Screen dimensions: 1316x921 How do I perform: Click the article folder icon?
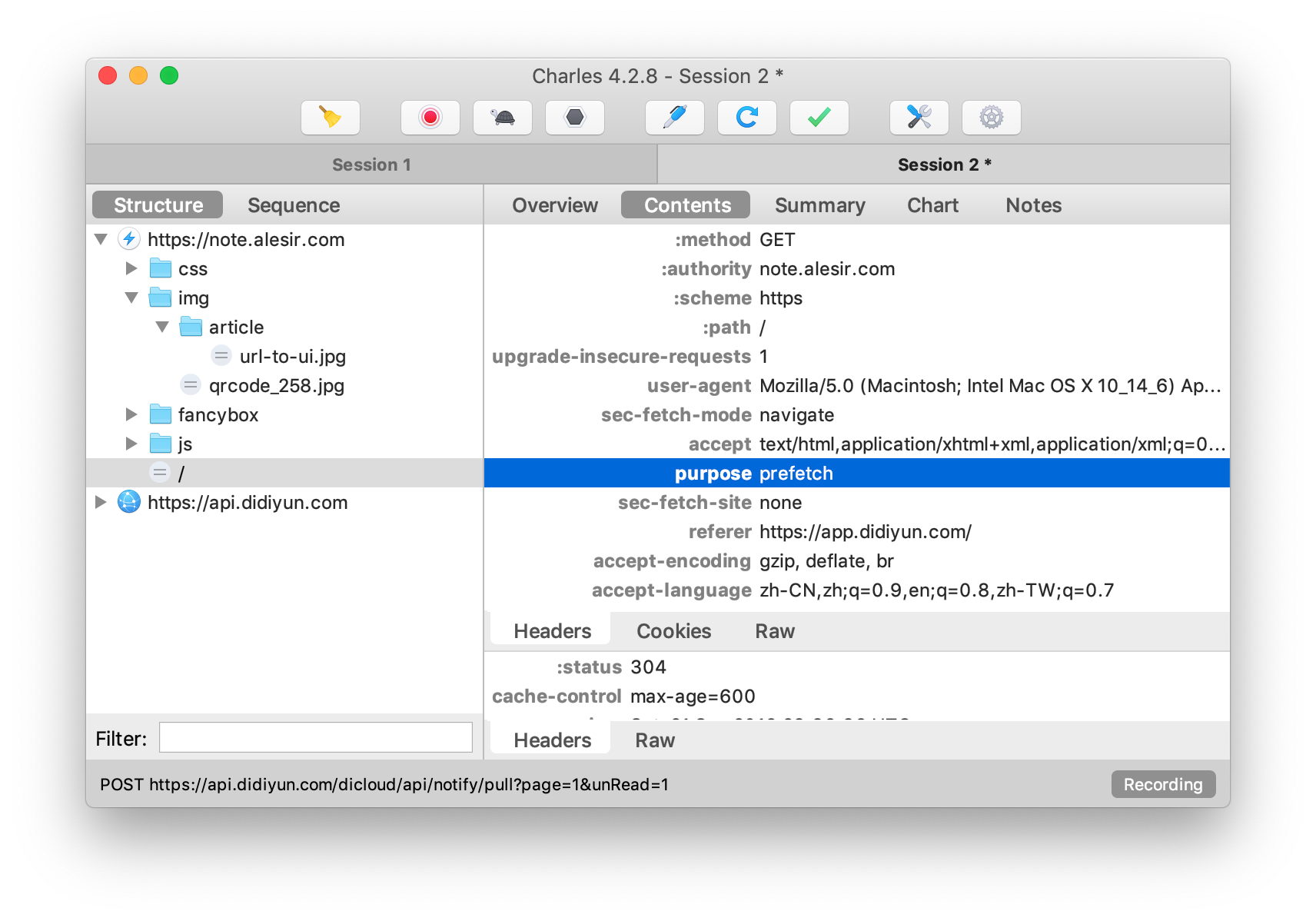point(191,327)
